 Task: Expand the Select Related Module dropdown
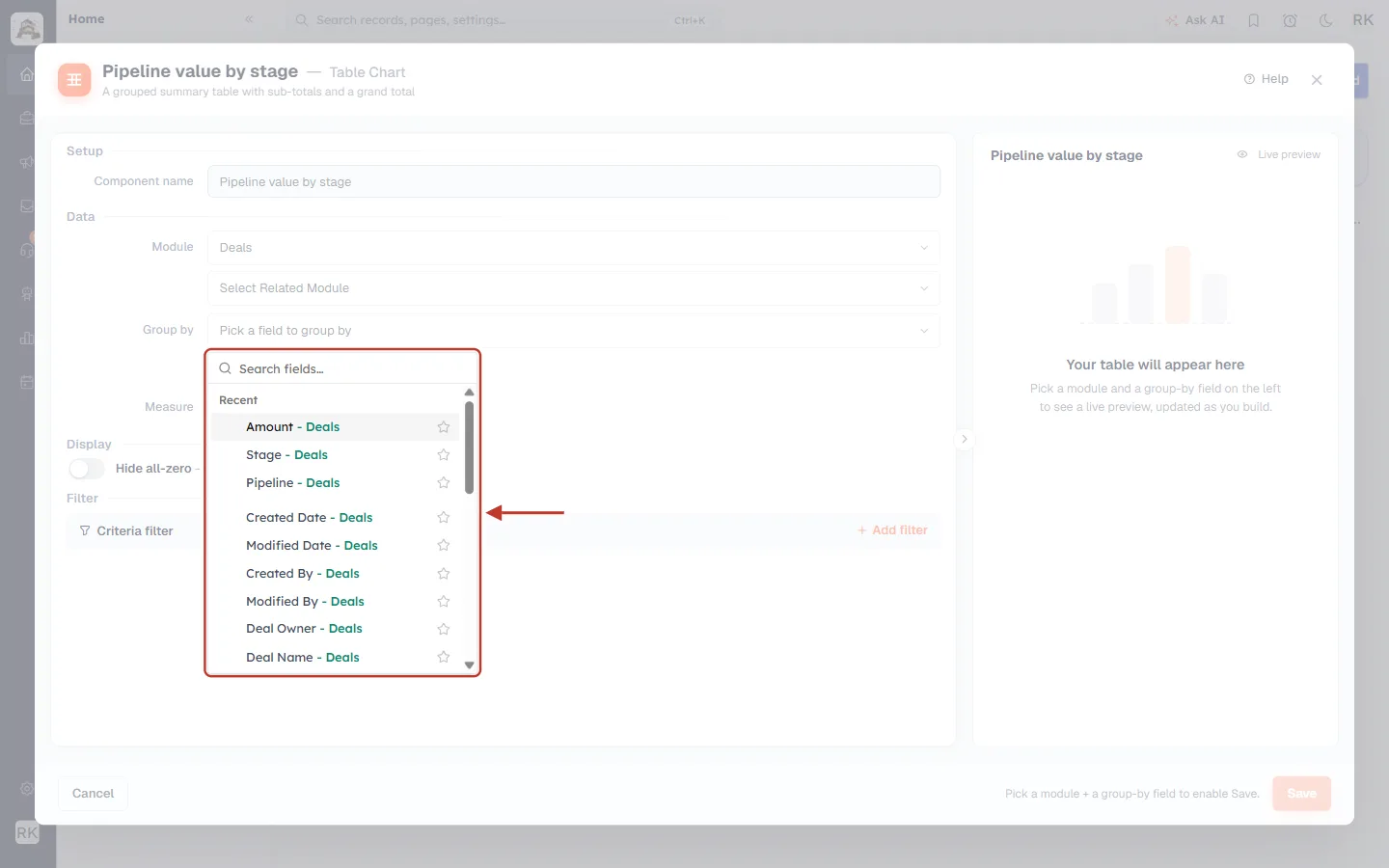tap(574, 288)
